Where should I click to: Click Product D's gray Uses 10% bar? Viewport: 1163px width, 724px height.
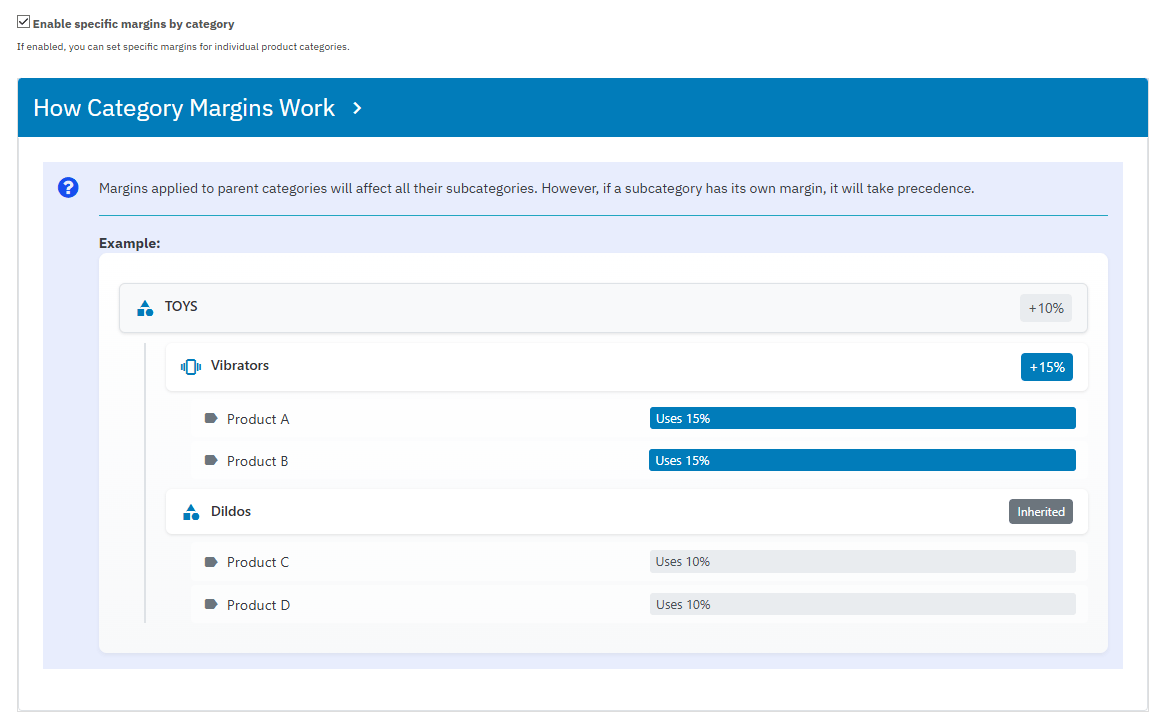point(862,605)
